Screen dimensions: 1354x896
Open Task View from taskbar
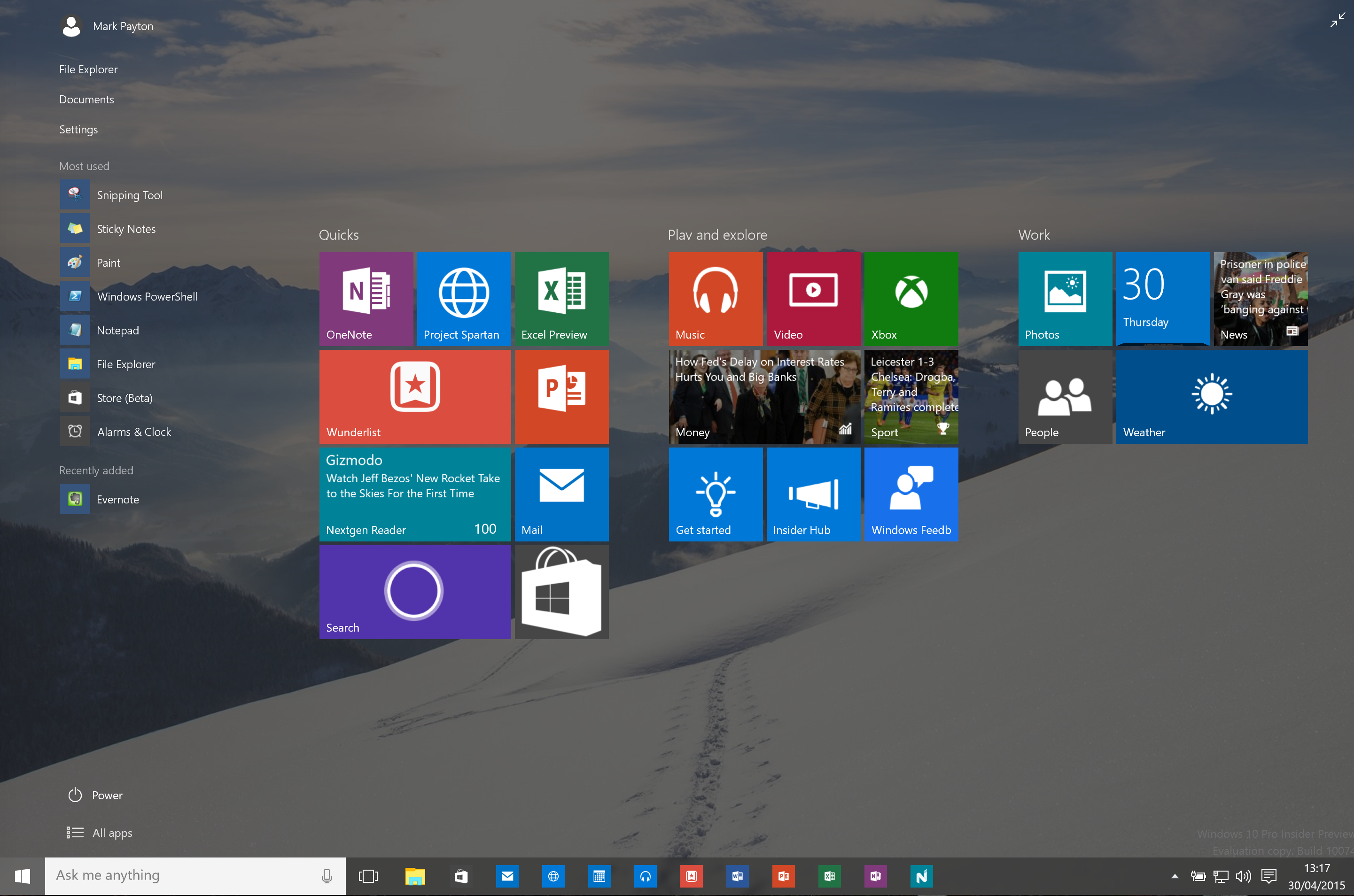[368, 876]
